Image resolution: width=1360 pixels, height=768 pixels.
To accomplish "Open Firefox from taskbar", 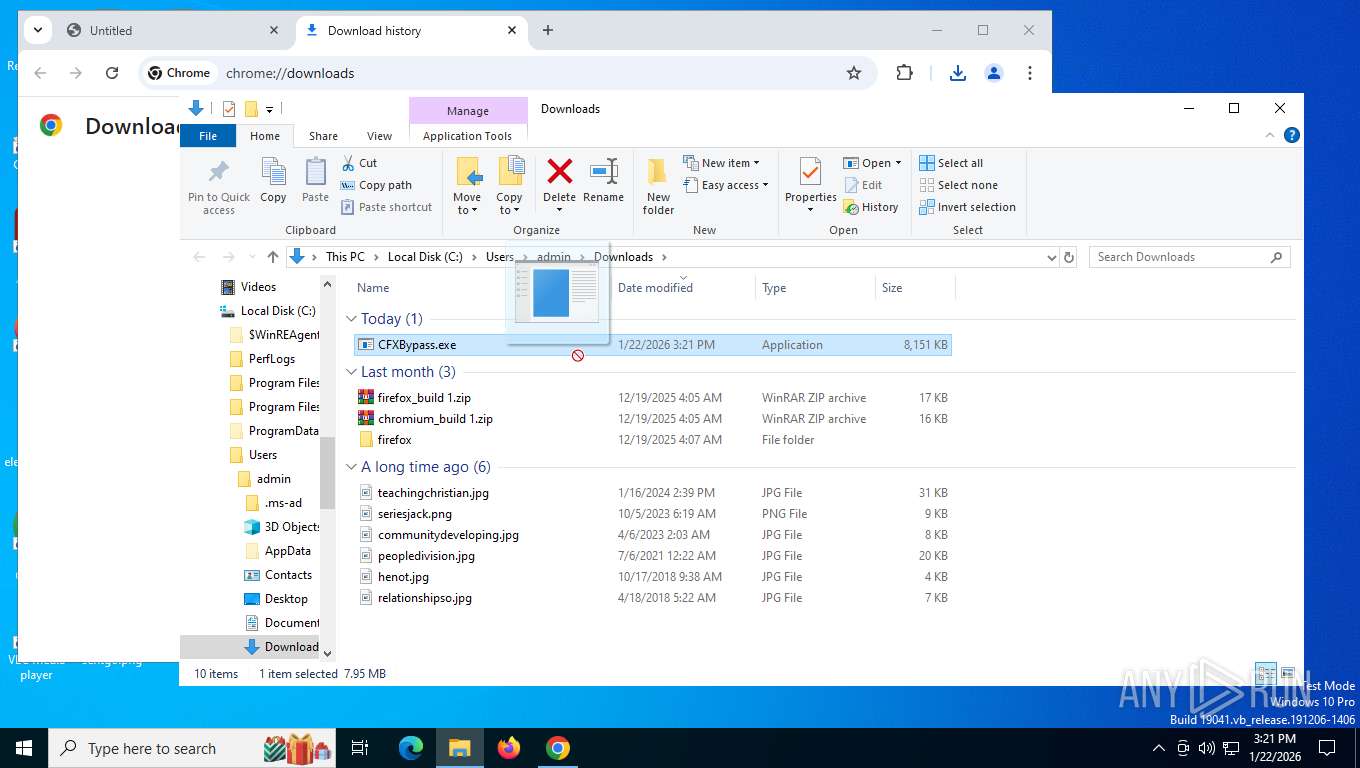I will 509,748.
